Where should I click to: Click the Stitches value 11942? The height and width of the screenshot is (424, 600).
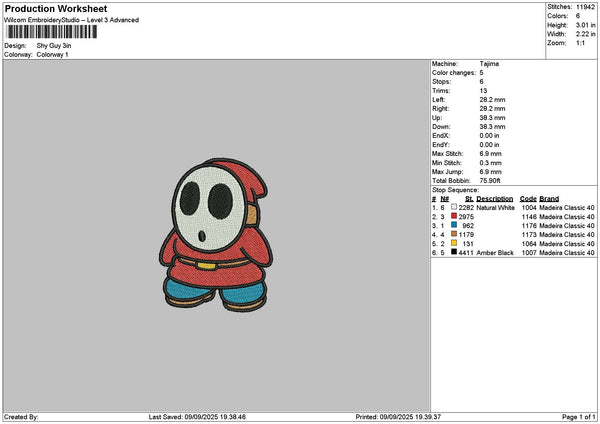coord(585,7)
